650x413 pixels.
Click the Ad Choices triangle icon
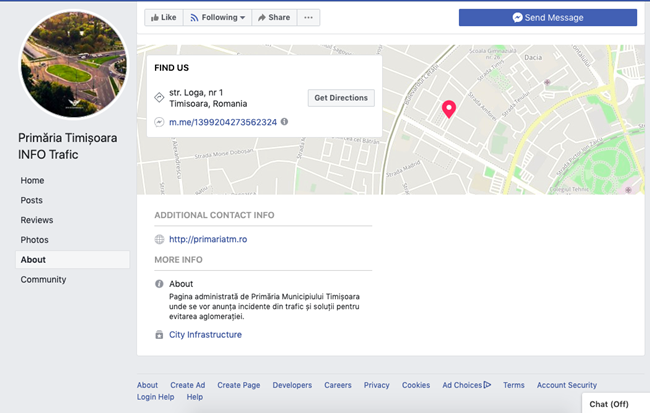tap(487, 385)
